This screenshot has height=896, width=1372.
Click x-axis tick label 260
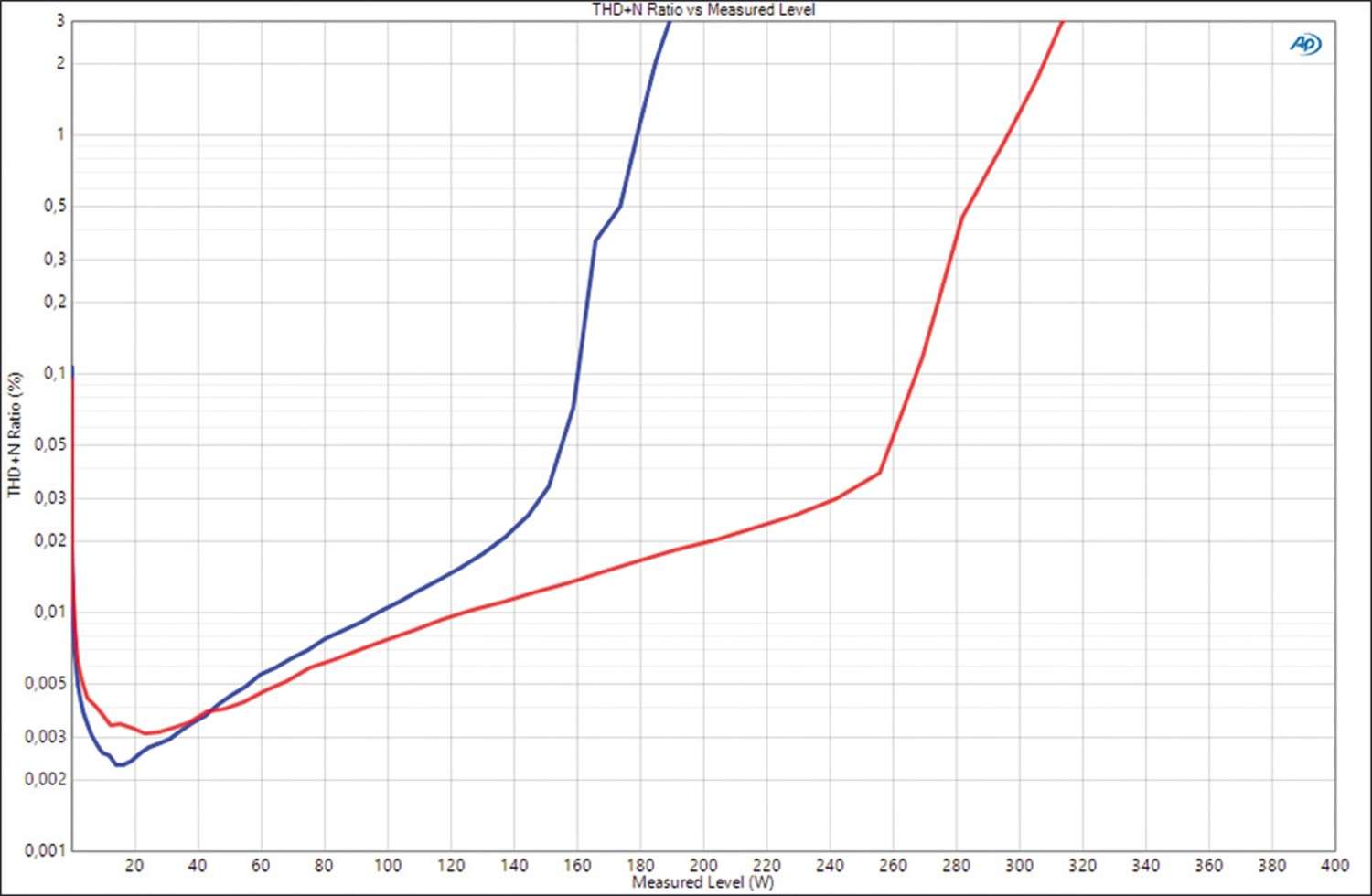click(893, 865)
